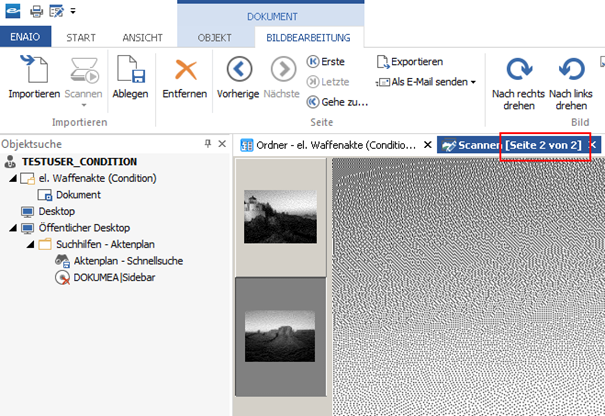Click the Importieren icon in the ribbon

click(33, 71)
